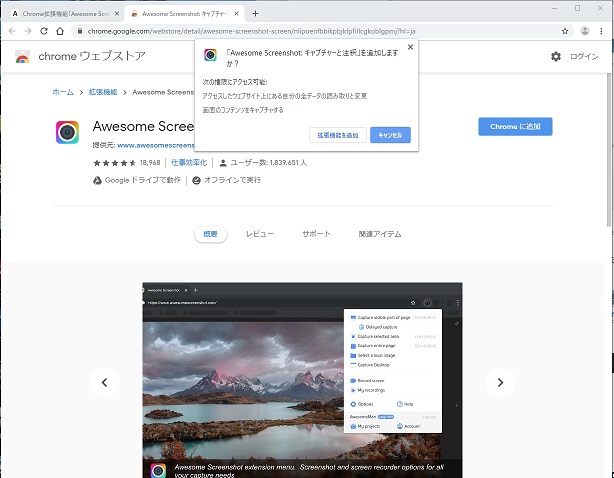The width and height of the screenshot is (614, 478).
Task: Reload the page with refresh icon
Action: point(44,31)
